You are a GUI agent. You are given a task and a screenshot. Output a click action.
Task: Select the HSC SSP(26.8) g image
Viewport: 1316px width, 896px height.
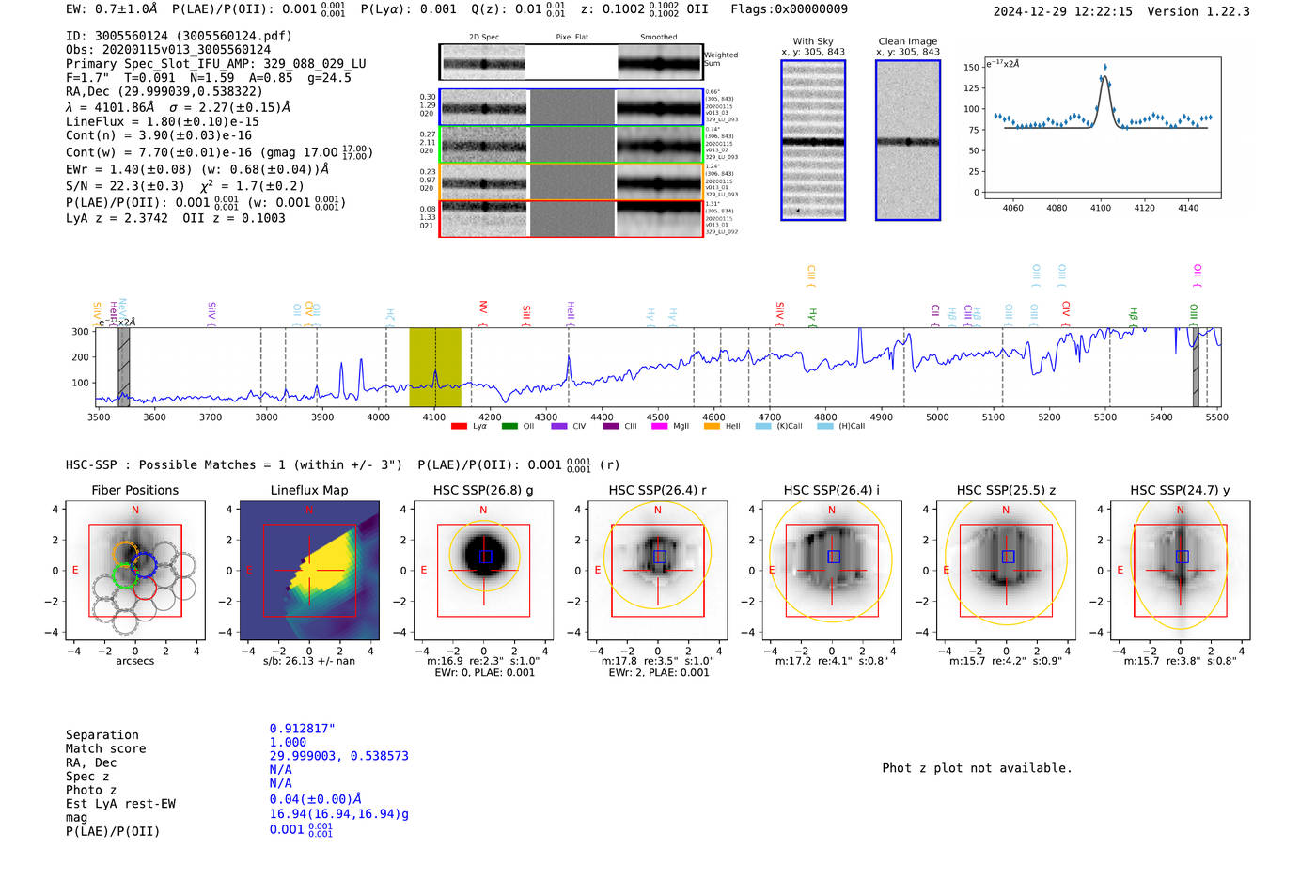(x=483, y=571)
